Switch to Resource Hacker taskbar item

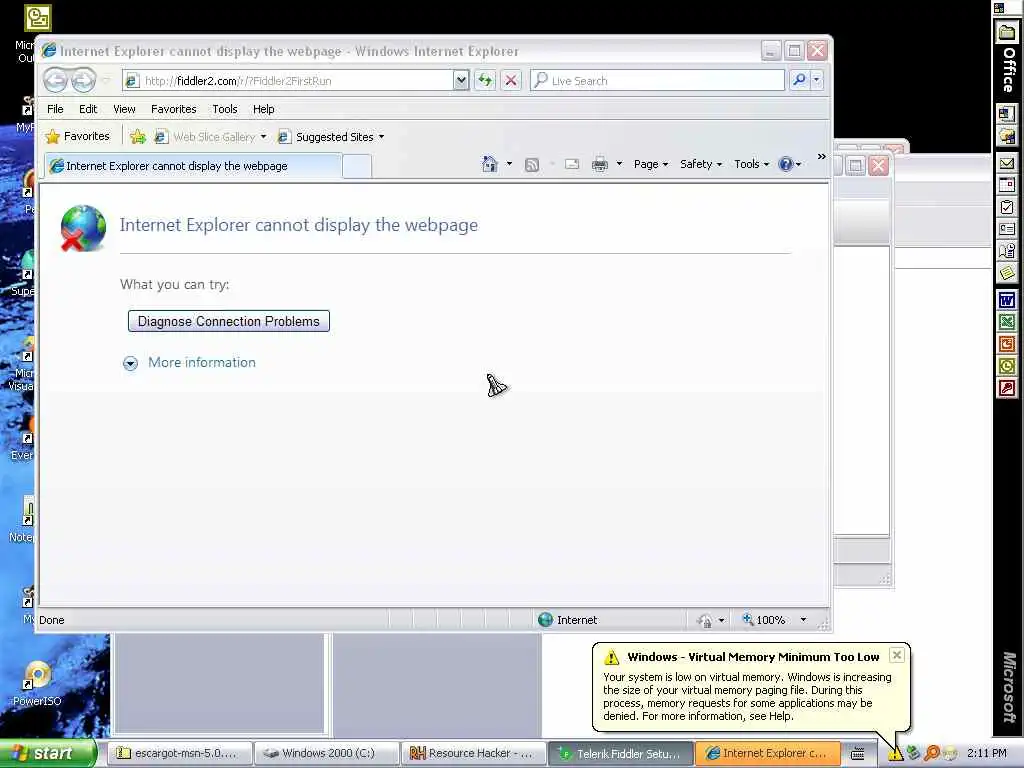click(473, 753)
